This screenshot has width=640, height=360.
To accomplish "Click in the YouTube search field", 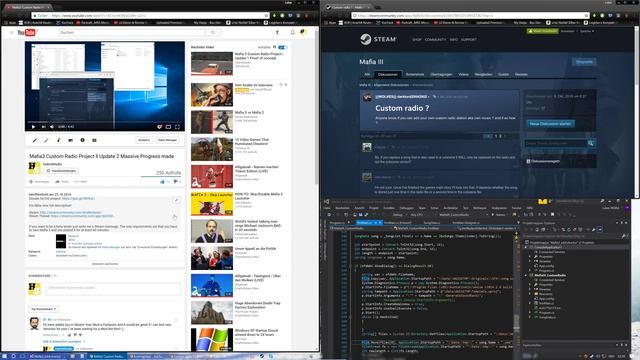I will point(131,33).
